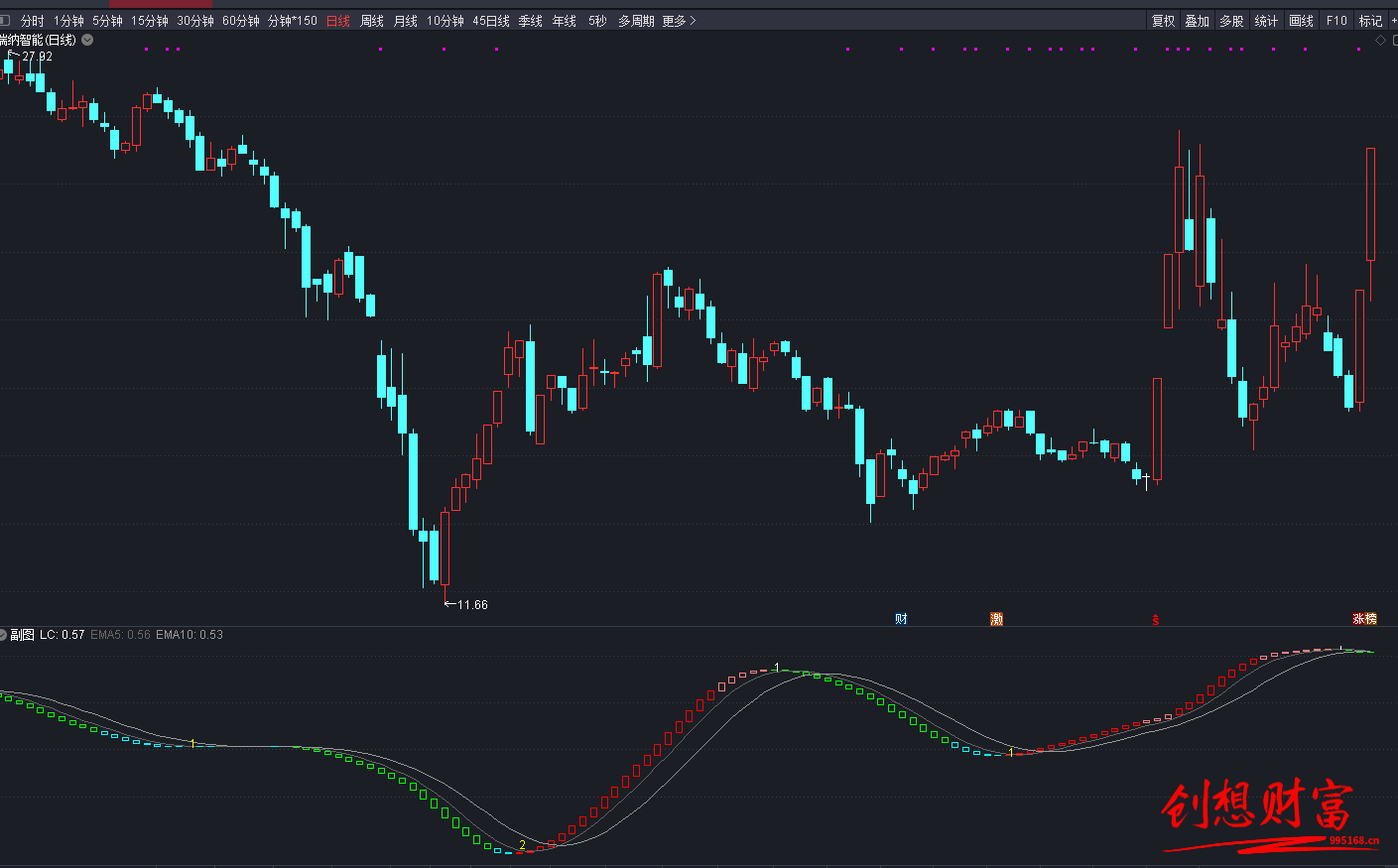Open the 分钟*150 custom period

tap(293, 21)
